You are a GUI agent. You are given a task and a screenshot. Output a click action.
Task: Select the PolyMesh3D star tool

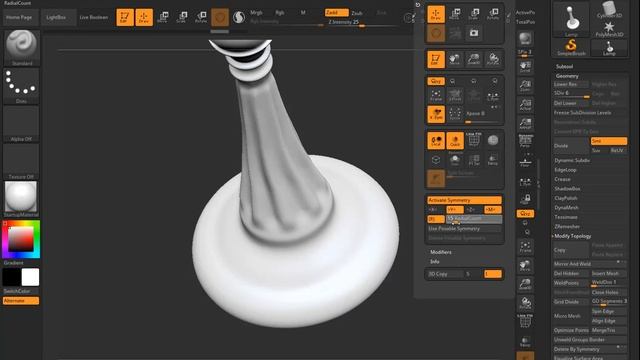point(609,29)
